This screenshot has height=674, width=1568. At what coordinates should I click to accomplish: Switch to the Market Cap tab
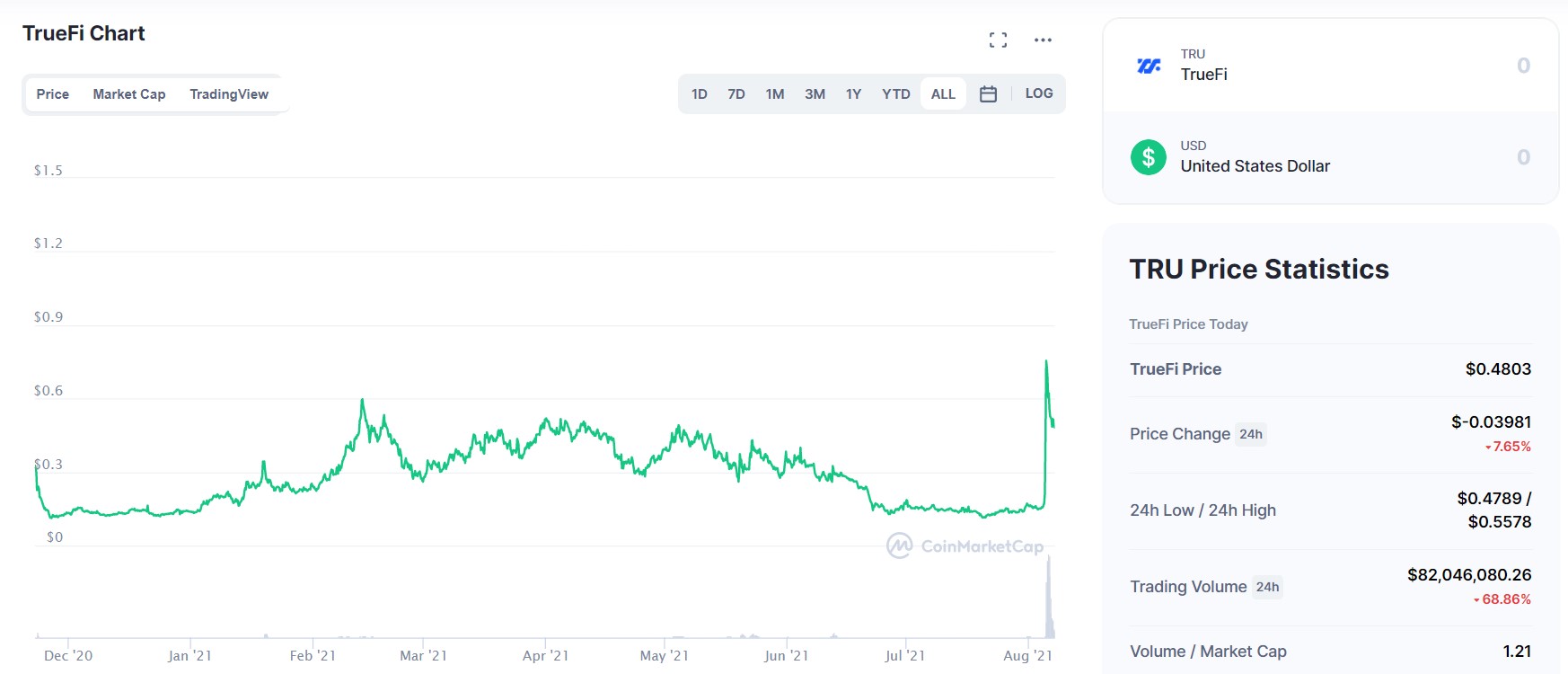pos(129,93)
